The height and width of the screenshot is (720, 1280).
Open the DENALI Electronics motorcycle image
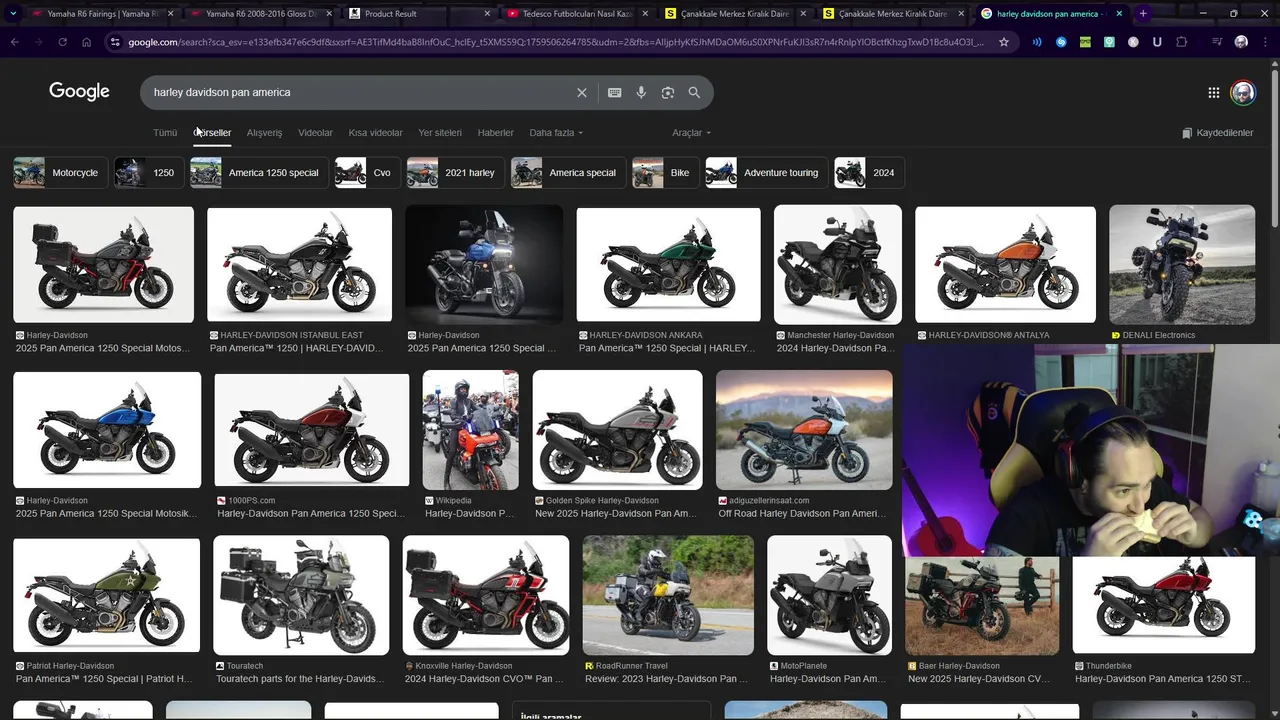click(x=1182, y=265)
